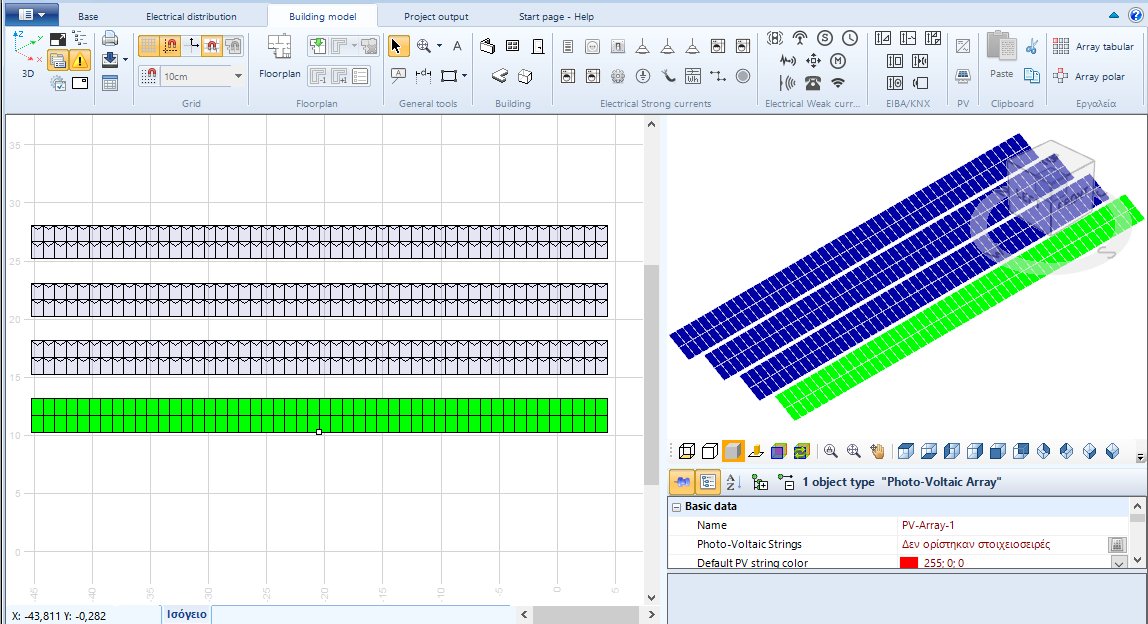Toggle the warning triangle button
Image resolution: width=1148 pixels, height=624 pixels.
pyautogui.click(x=80, y=61)
